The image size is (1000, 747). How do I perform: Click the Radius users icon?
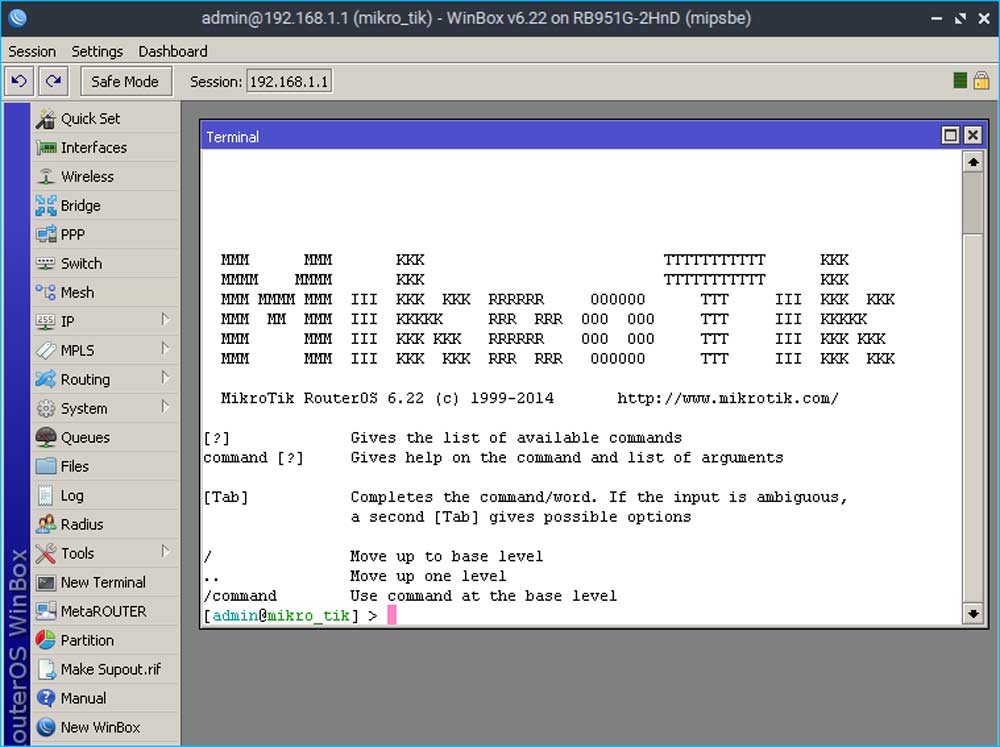click(46, 524)
